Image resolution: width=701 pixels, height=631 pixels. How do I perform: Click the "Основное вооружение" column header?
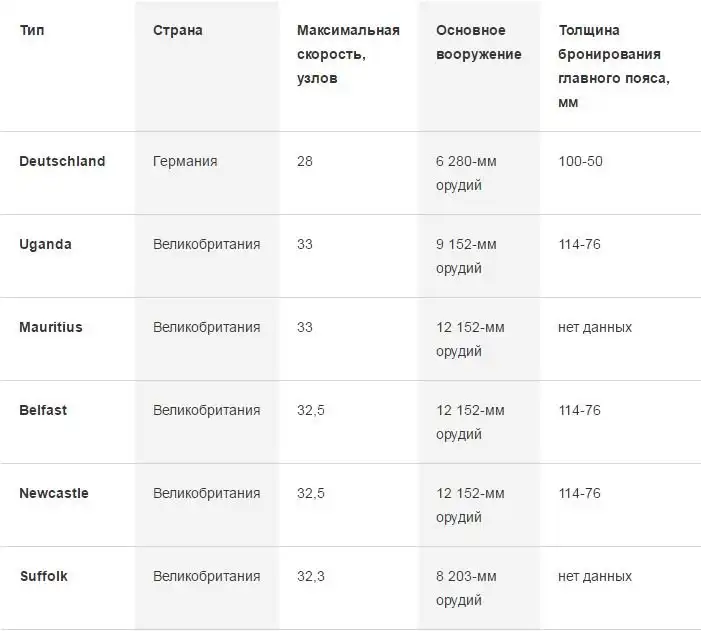click(x=478, y=42)
